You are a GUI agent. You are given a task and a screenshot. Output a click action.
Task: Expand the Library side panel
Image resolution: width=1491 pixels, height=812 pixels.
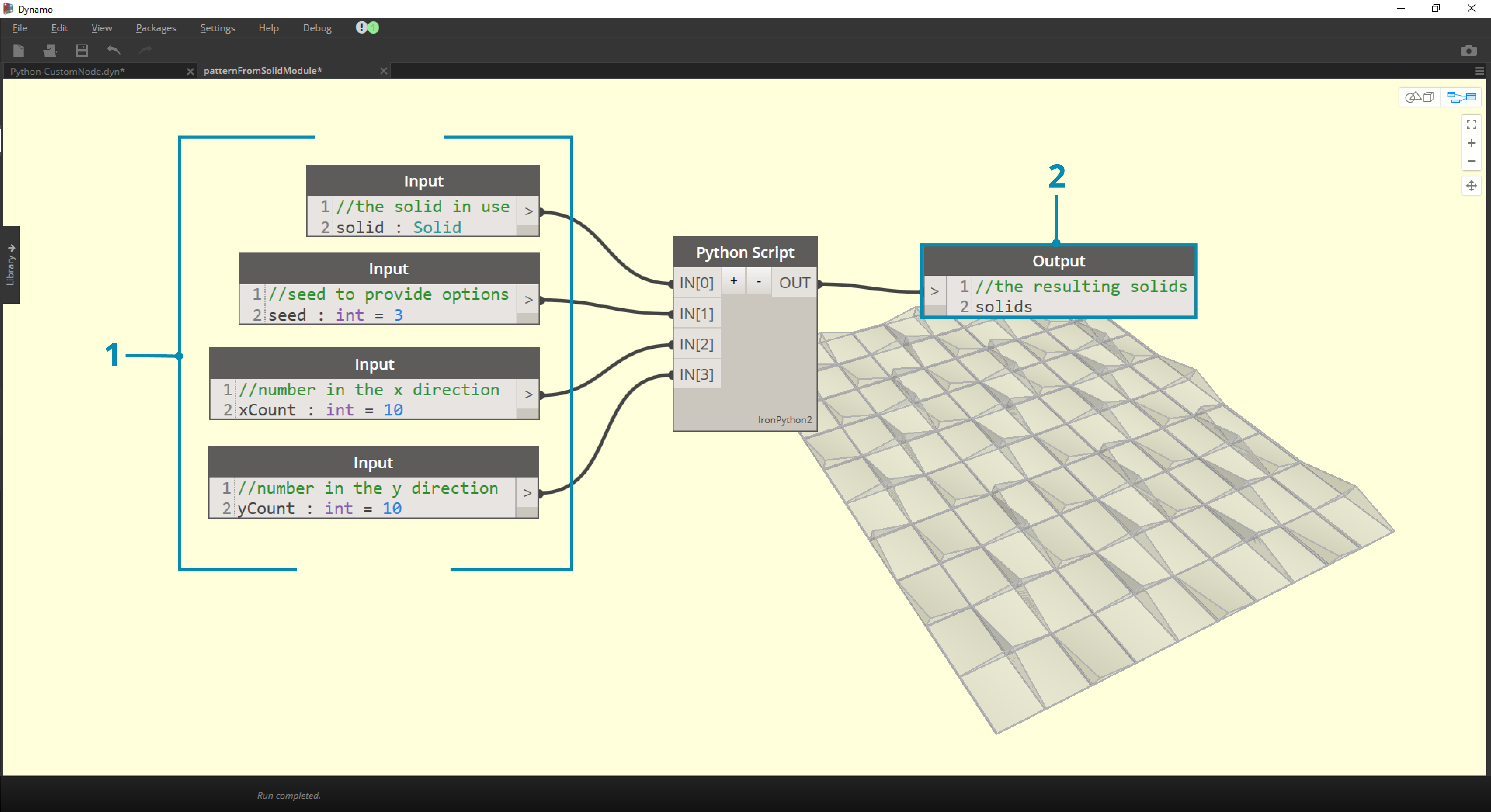(10, 264)
